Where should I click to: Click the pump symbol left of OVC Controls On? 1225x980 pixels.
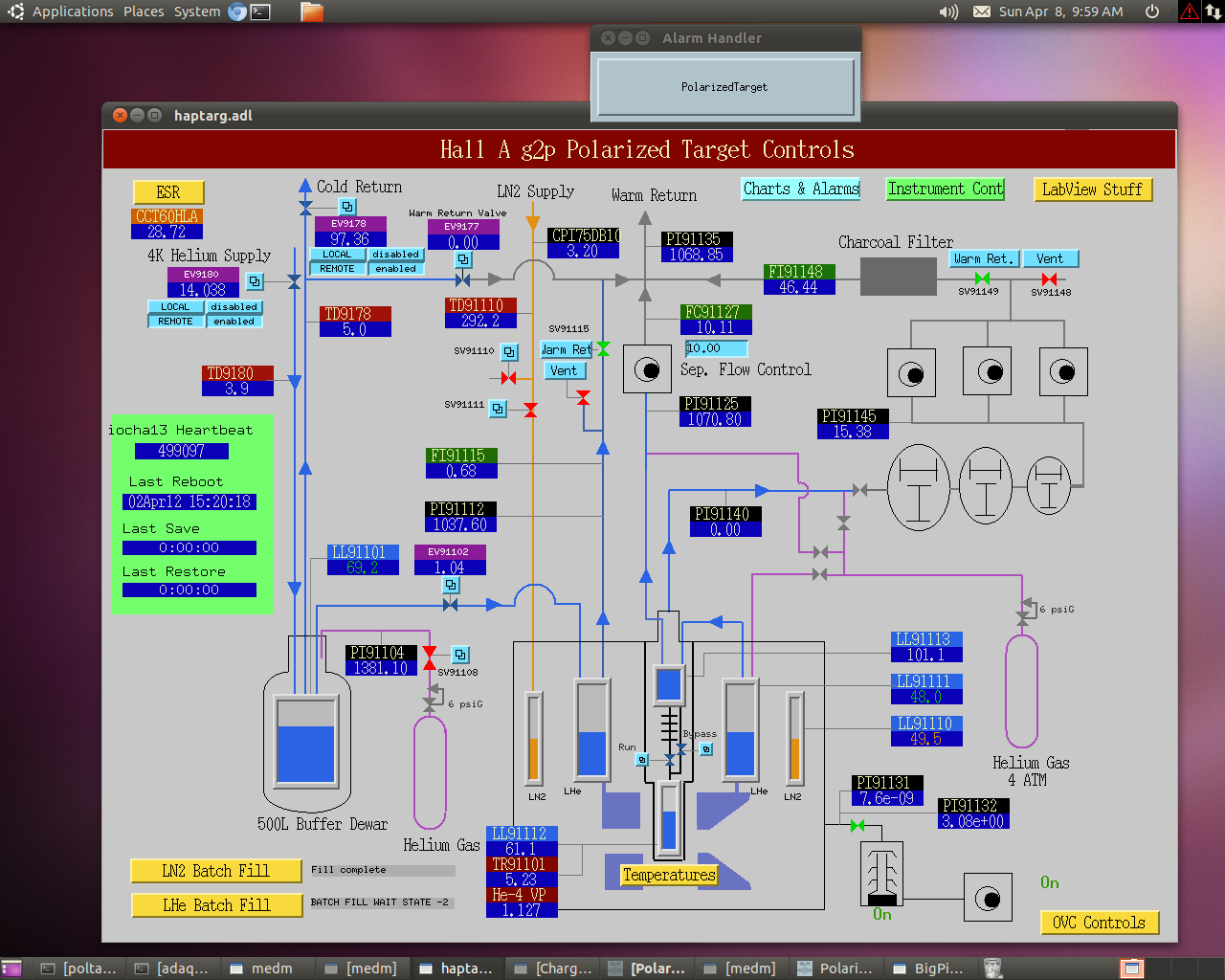tap(988, 898)
